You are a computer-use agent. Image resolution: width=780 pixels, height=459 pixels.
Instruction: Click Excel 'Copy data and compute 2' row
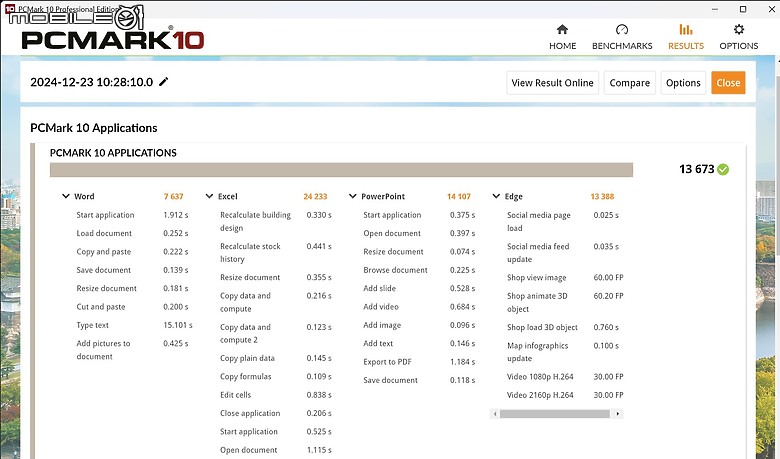tap(276, 333)
